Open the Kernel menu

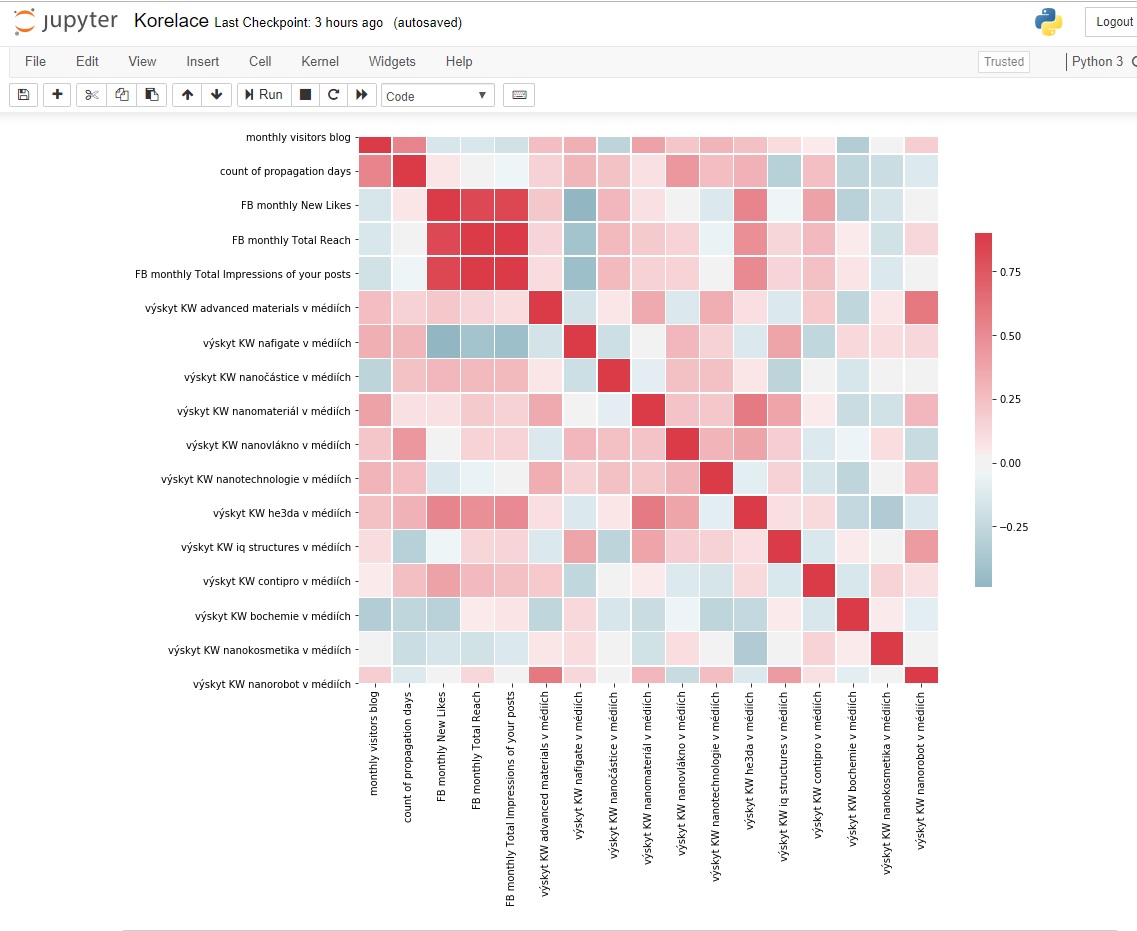coord(320,61)
